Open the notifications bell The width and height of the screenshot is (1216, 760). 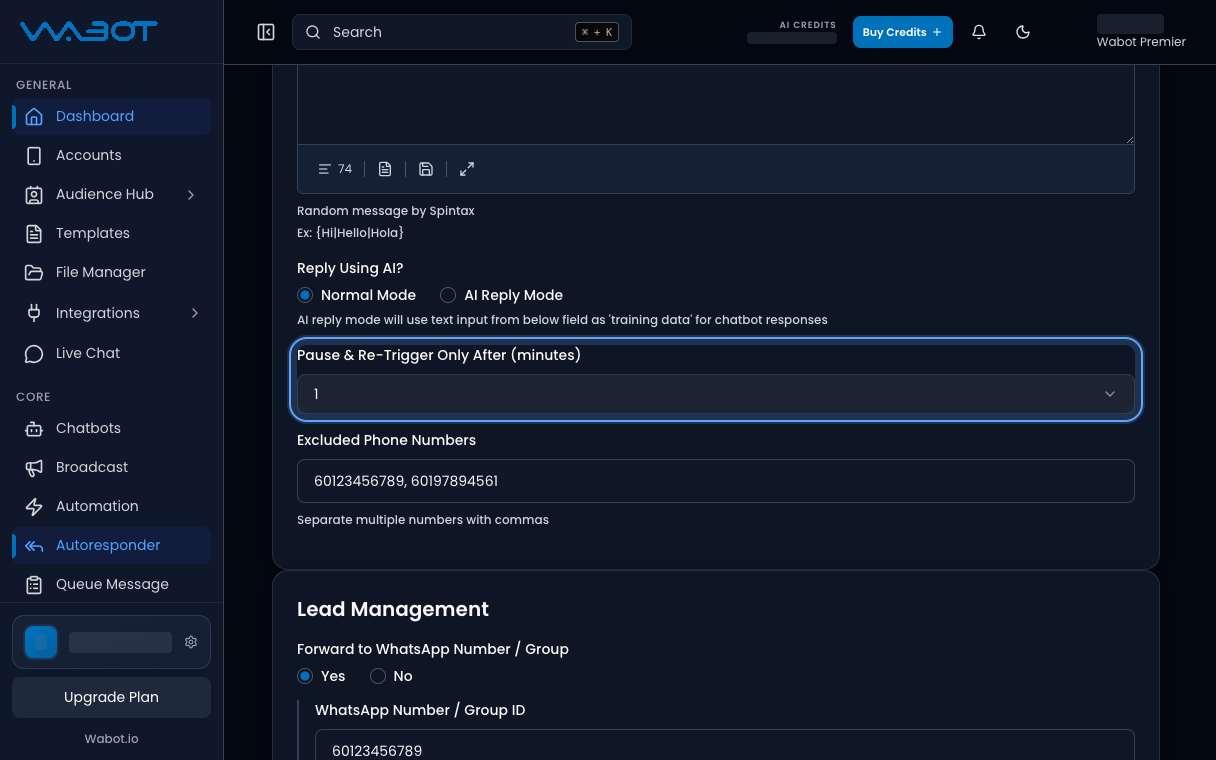979,32
